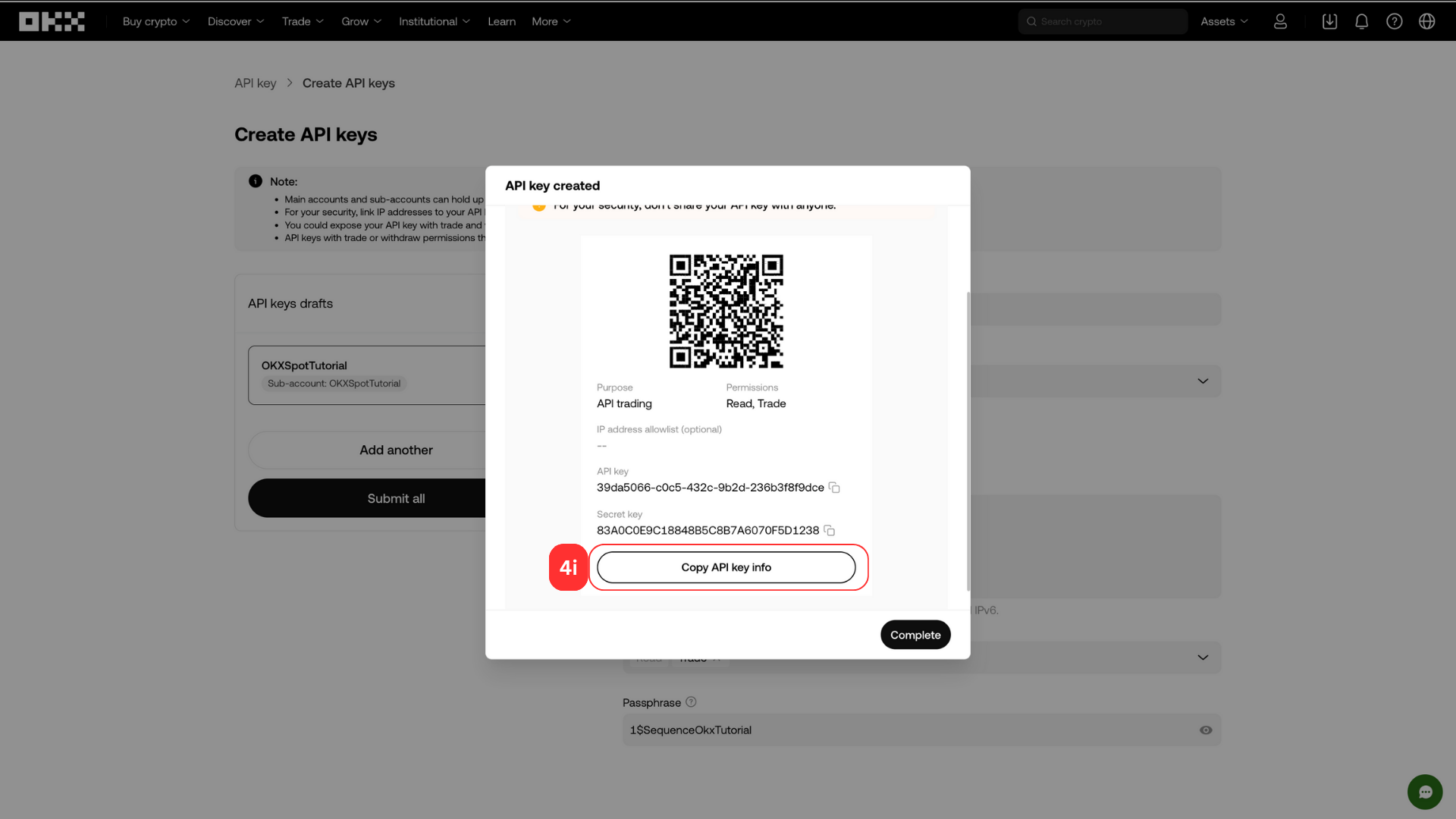Click the Sub-account: OKXSpotTutorial tag
1456x819 pixels.
click(334, 384)
